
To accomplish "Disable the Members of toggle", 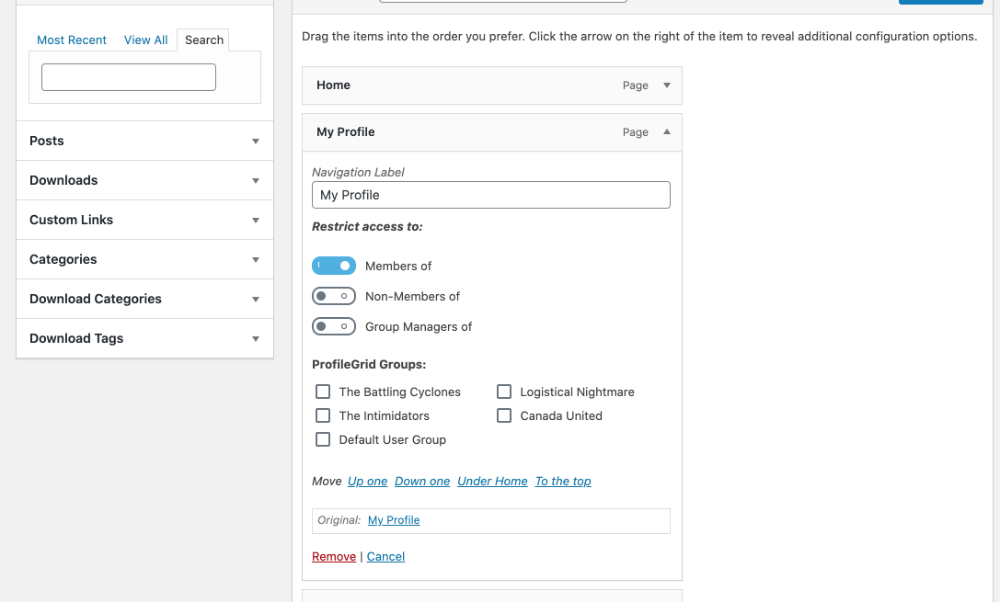I will (x=334, y=266).
